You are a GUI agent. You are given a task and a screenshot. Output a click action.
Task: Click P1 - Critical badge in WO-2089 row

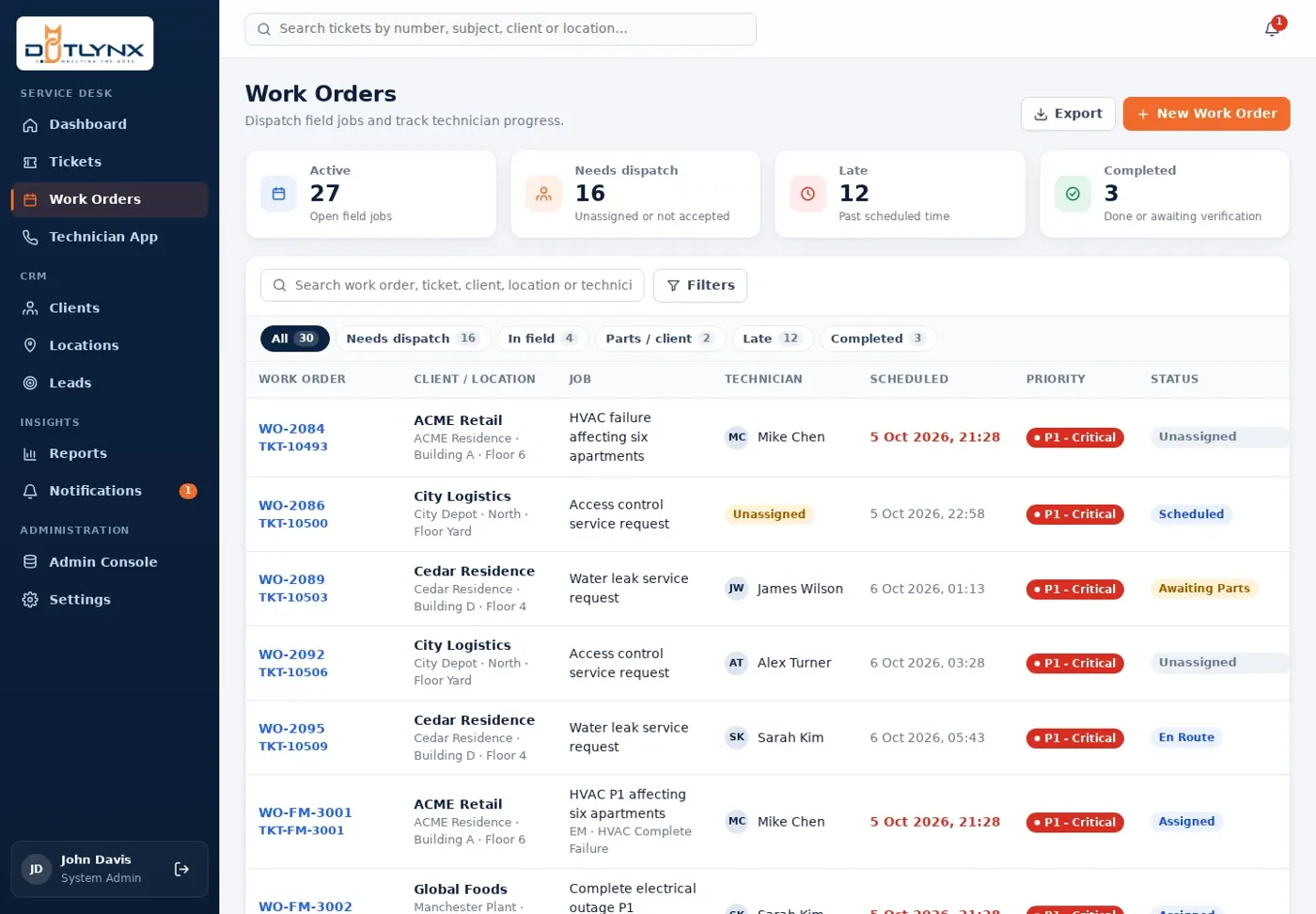point(1075,590)
